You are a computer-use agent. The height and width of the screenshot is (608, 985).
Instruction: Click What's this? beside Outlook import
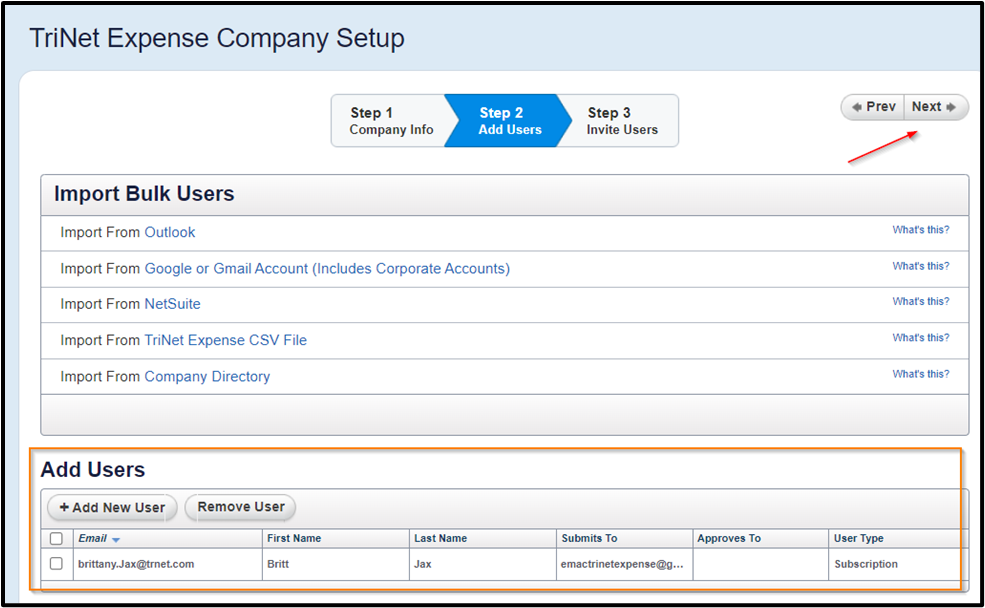(920, 230)
